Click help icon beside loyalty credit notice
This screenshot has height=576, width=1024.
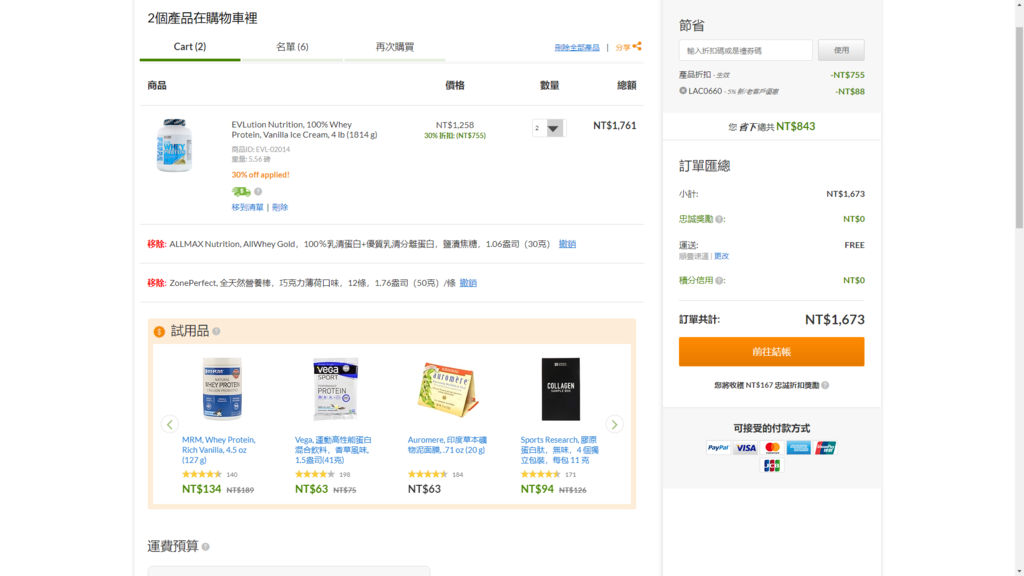point(825,385)
